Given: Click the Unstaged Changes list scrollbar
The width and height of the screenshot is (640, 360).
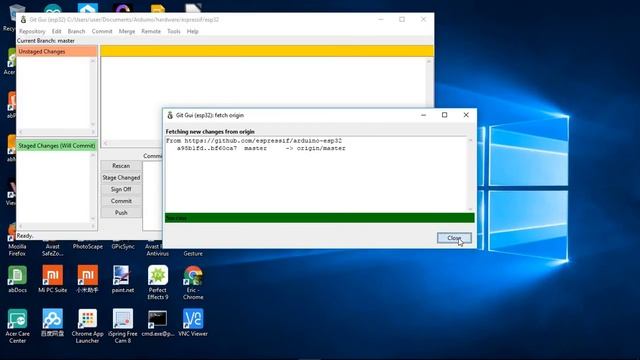Looking at the screenshot, I should click(x=93, y=92).
